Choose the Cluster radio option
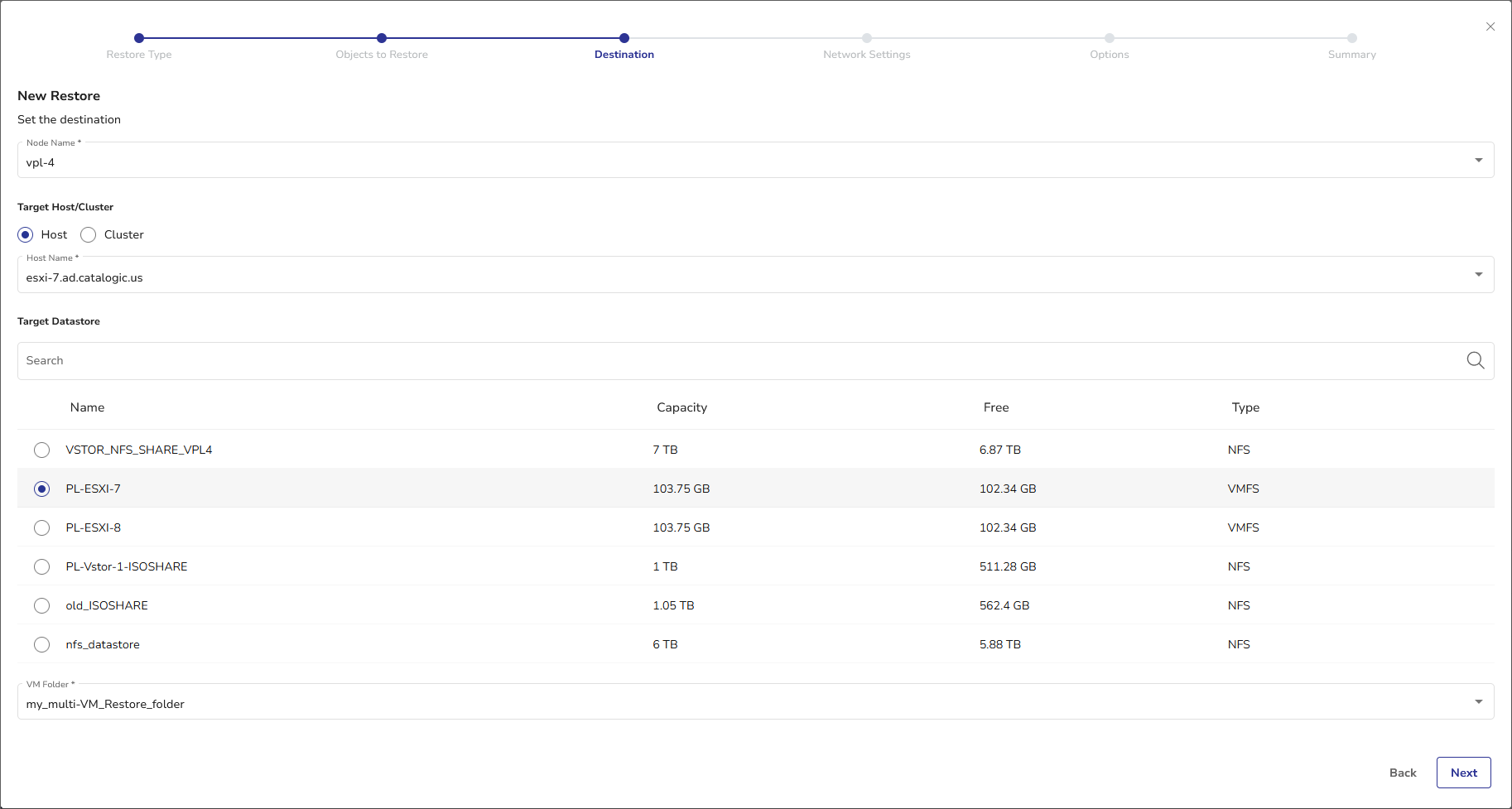This screenshot has width=1512, height=809. 89,235
